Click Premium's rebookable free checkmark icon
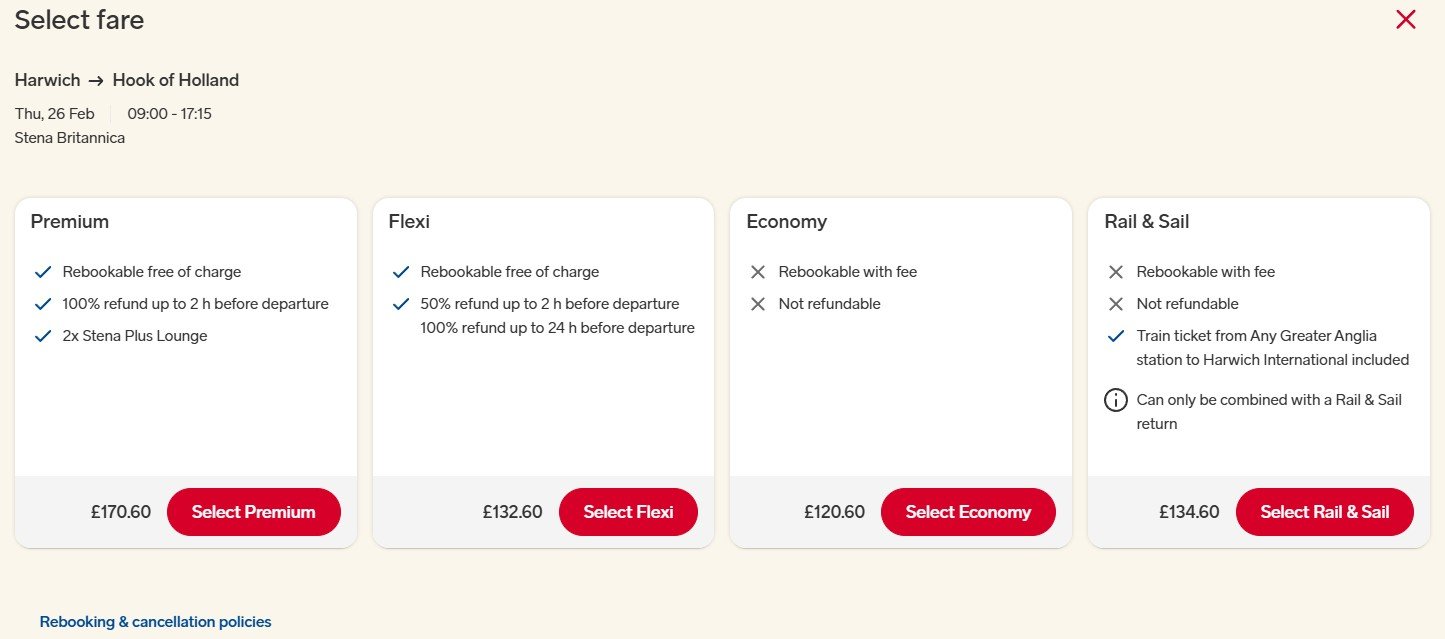Screen dimensions: 1445x639 click(x=42, y=272)
